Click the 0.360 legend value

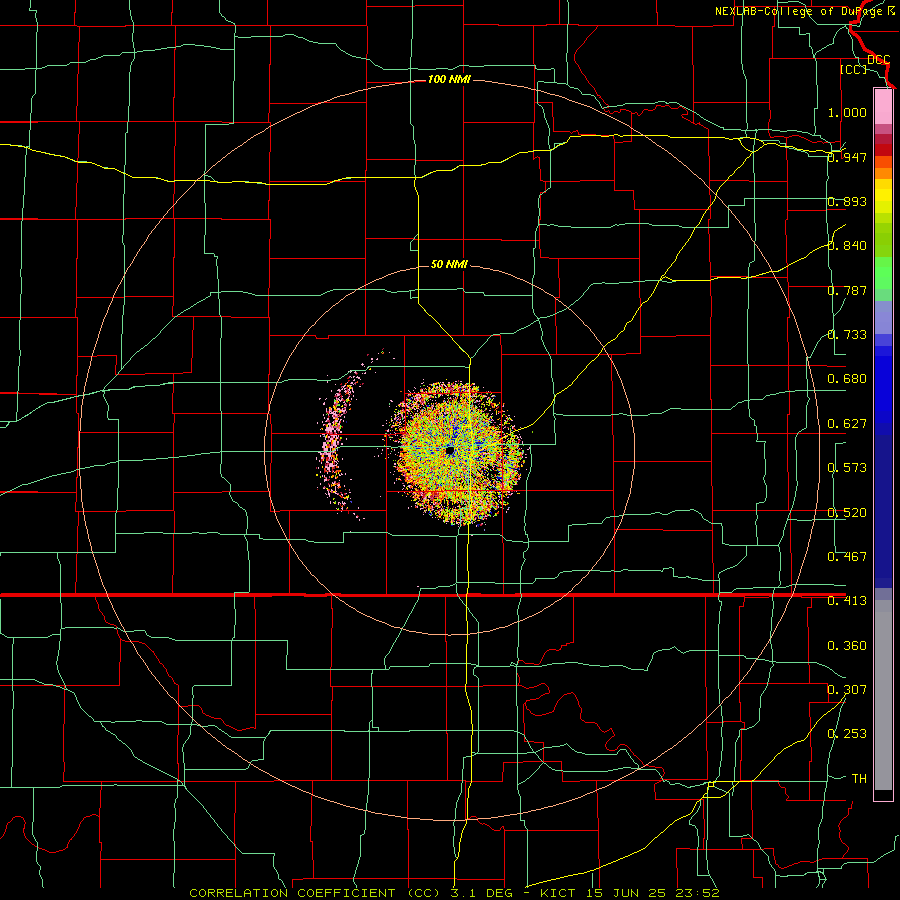(x=847, y=646)
